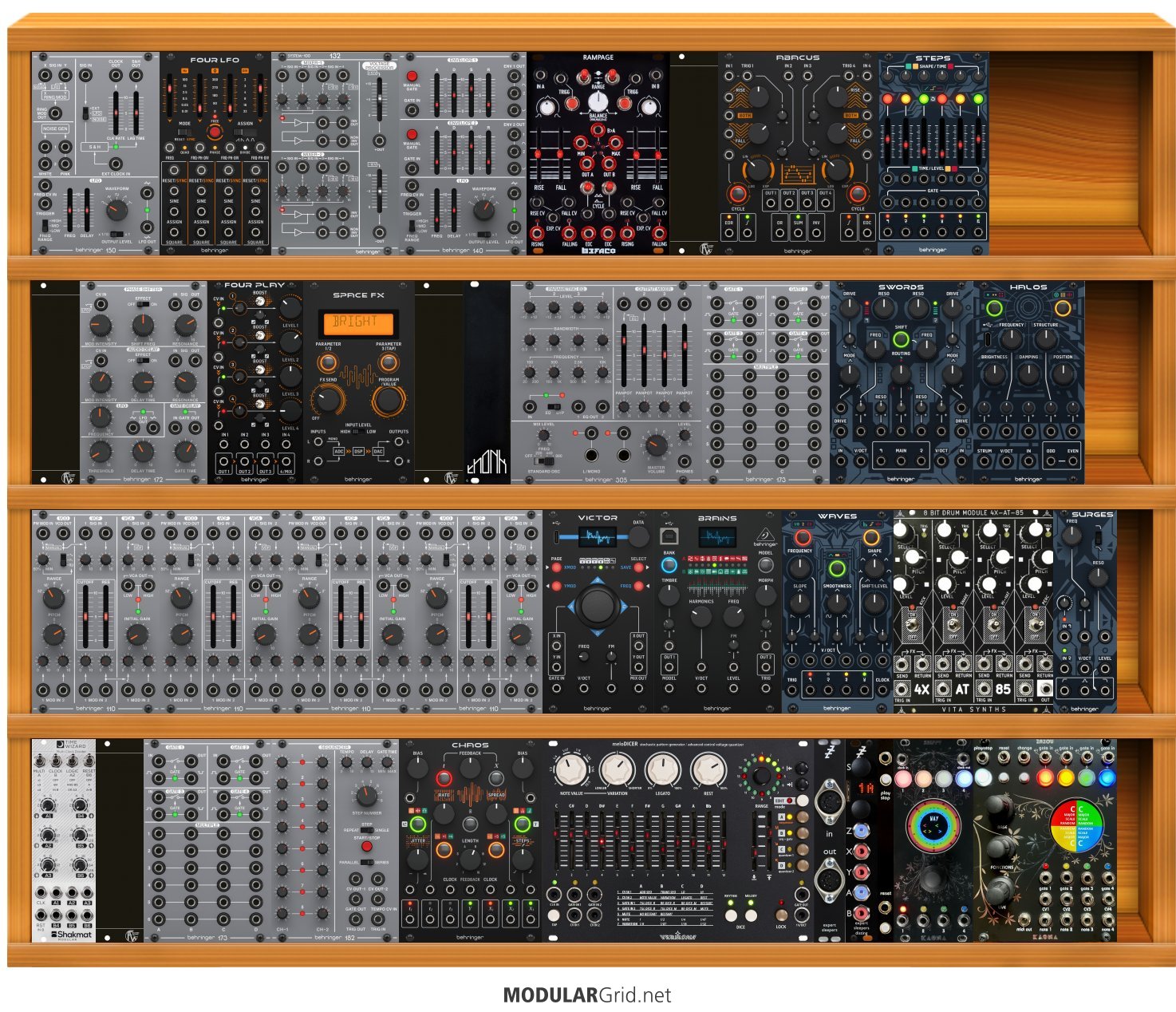This screenshot has height=1012, width=1176.
Task: Click Halos orange ring button
Action: tap(1062, 308)
